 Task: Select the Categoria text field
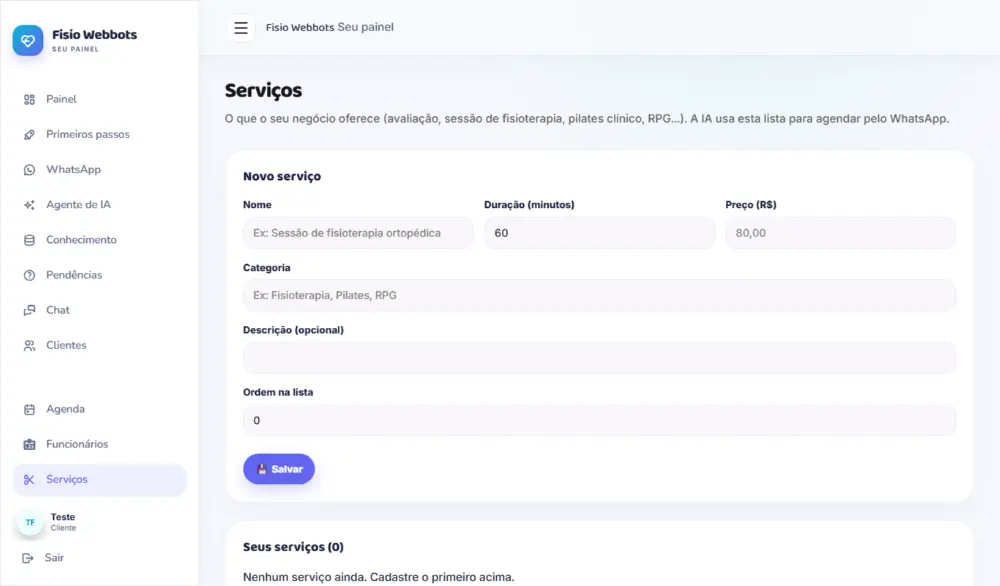click(x=599, y=295)
